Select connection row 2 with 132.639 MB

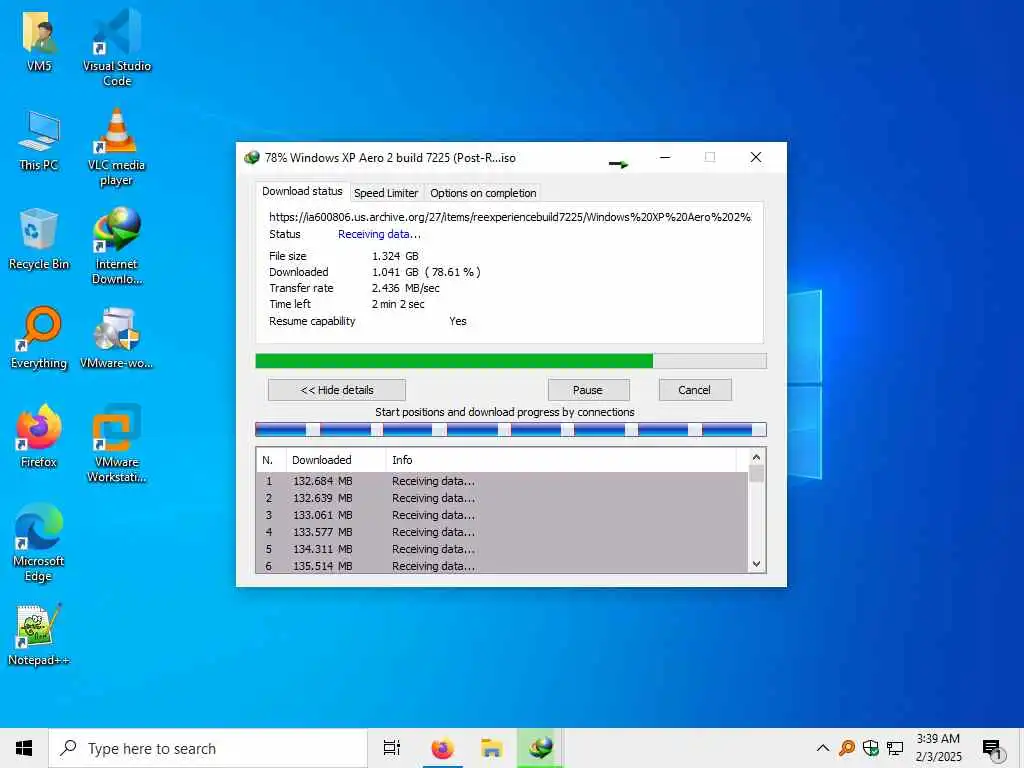click(x=502, y=498)
